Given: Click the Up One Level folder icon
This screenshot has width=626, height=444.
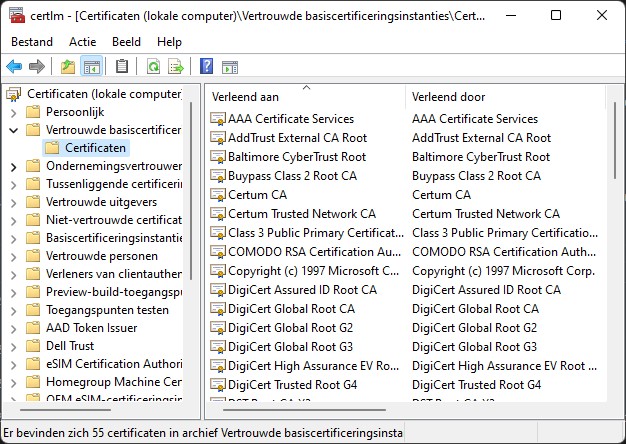Looking at the screenshot, I should (x=67, y=67).
